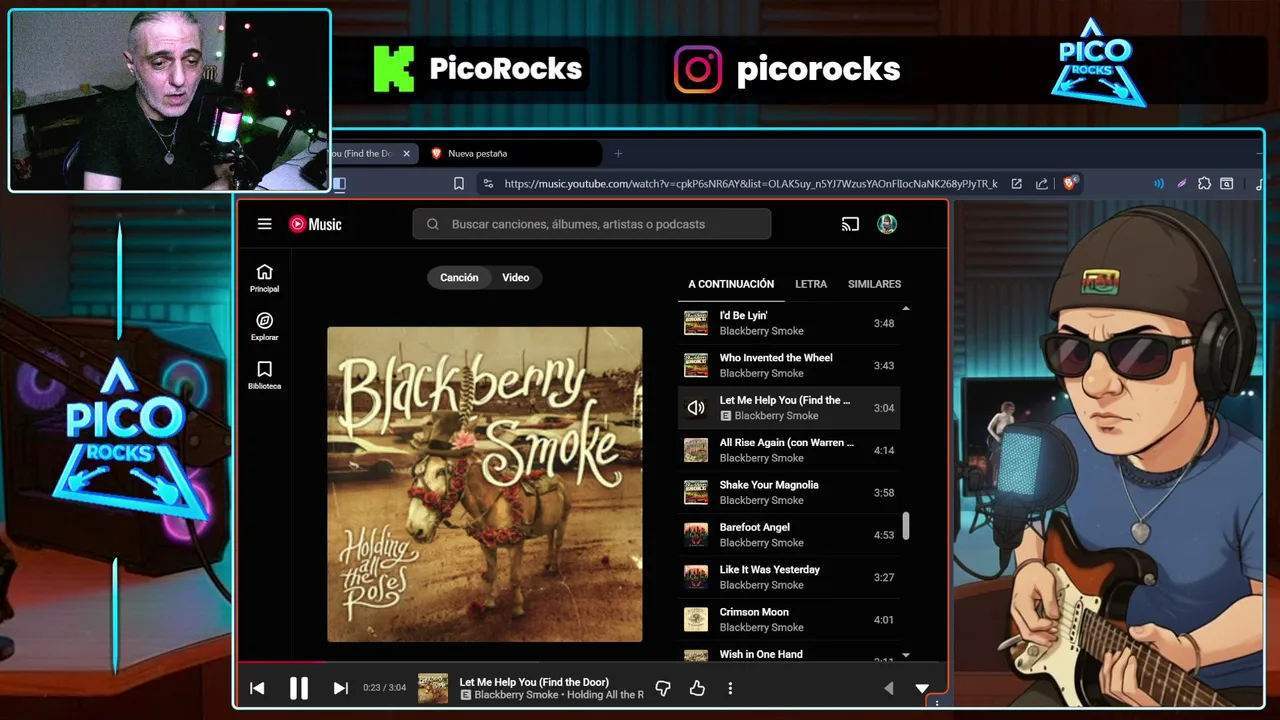Image resolution: width=1280 pixels, height=720 pixels.
Task: Click the audio playing indicator icon in toolbar
Action: (1159, 184)
